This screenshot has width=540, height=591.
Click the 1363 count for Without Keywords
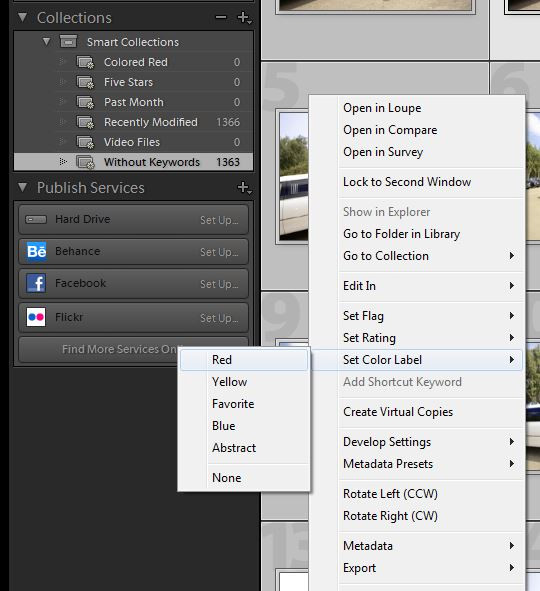tap(228, 162)
